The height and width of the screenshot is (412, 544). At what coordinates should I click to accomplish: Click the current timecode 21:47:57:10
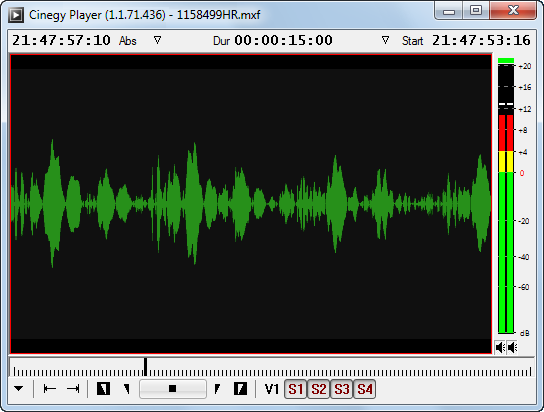(61, 40)
